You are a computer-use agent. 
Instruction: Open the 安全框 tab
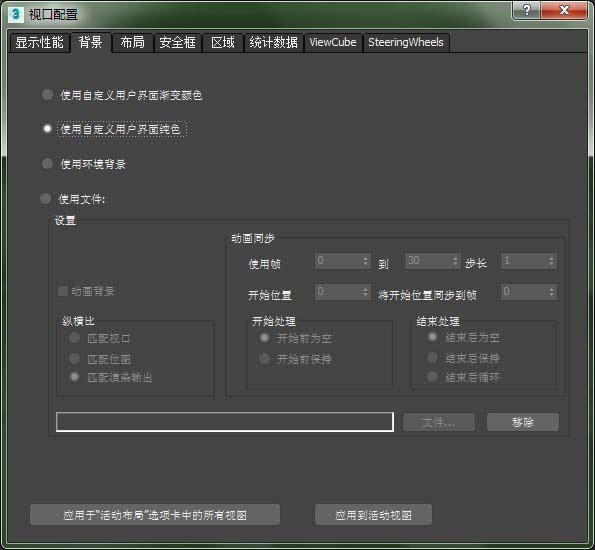pyautogui.click(x=178, y=43)
